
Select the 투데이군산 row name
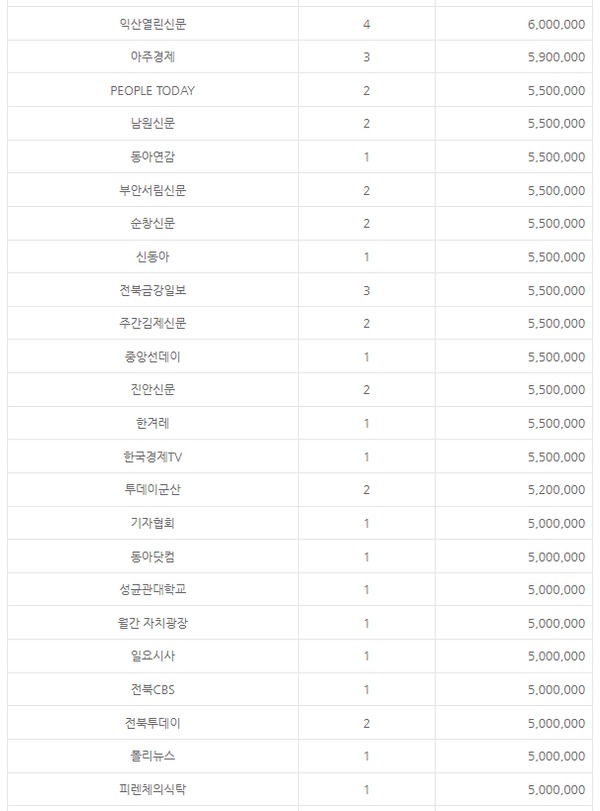coord(152,490)
